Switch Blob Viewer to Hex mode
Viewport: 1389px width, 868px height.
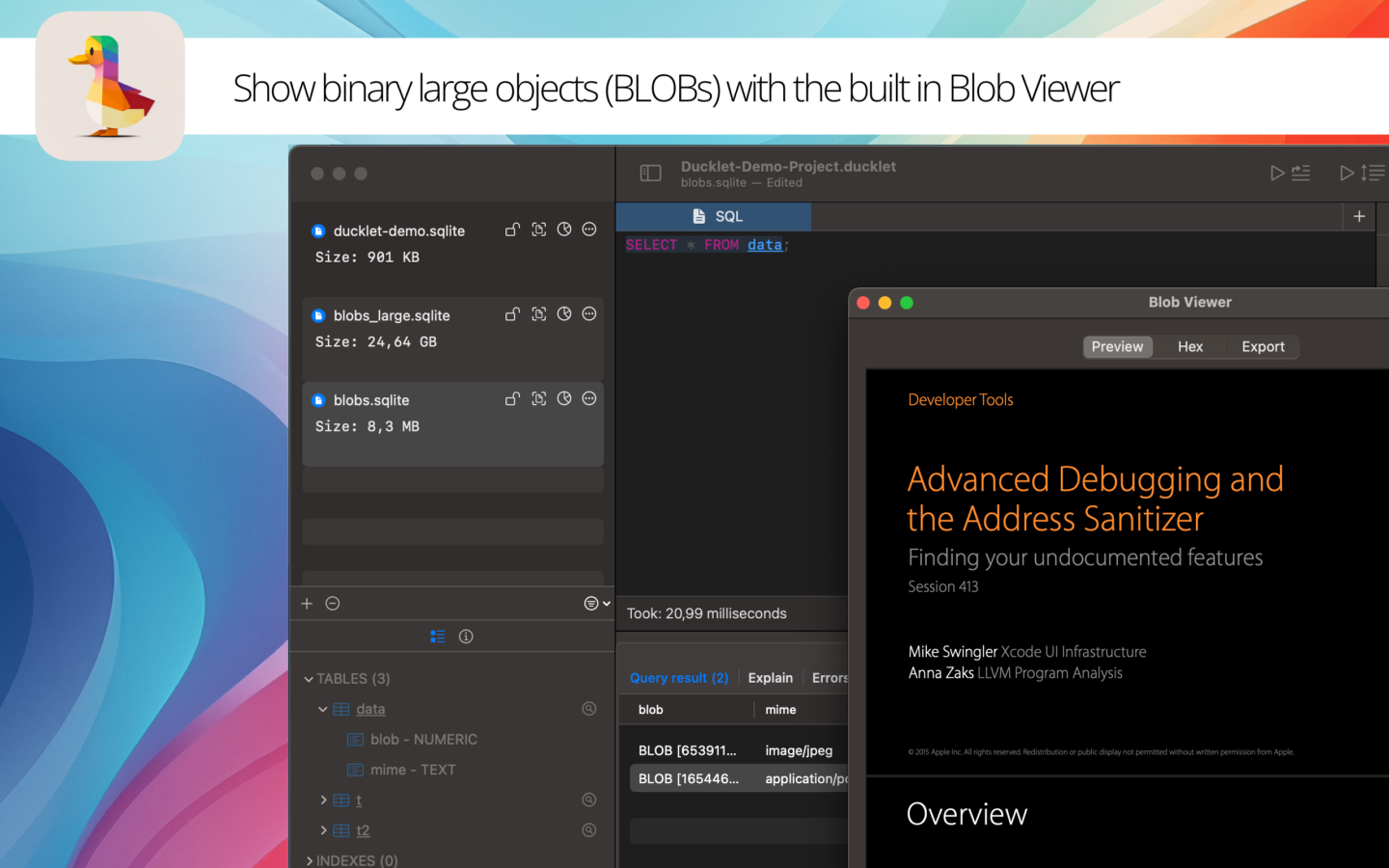click(1190, 347)
